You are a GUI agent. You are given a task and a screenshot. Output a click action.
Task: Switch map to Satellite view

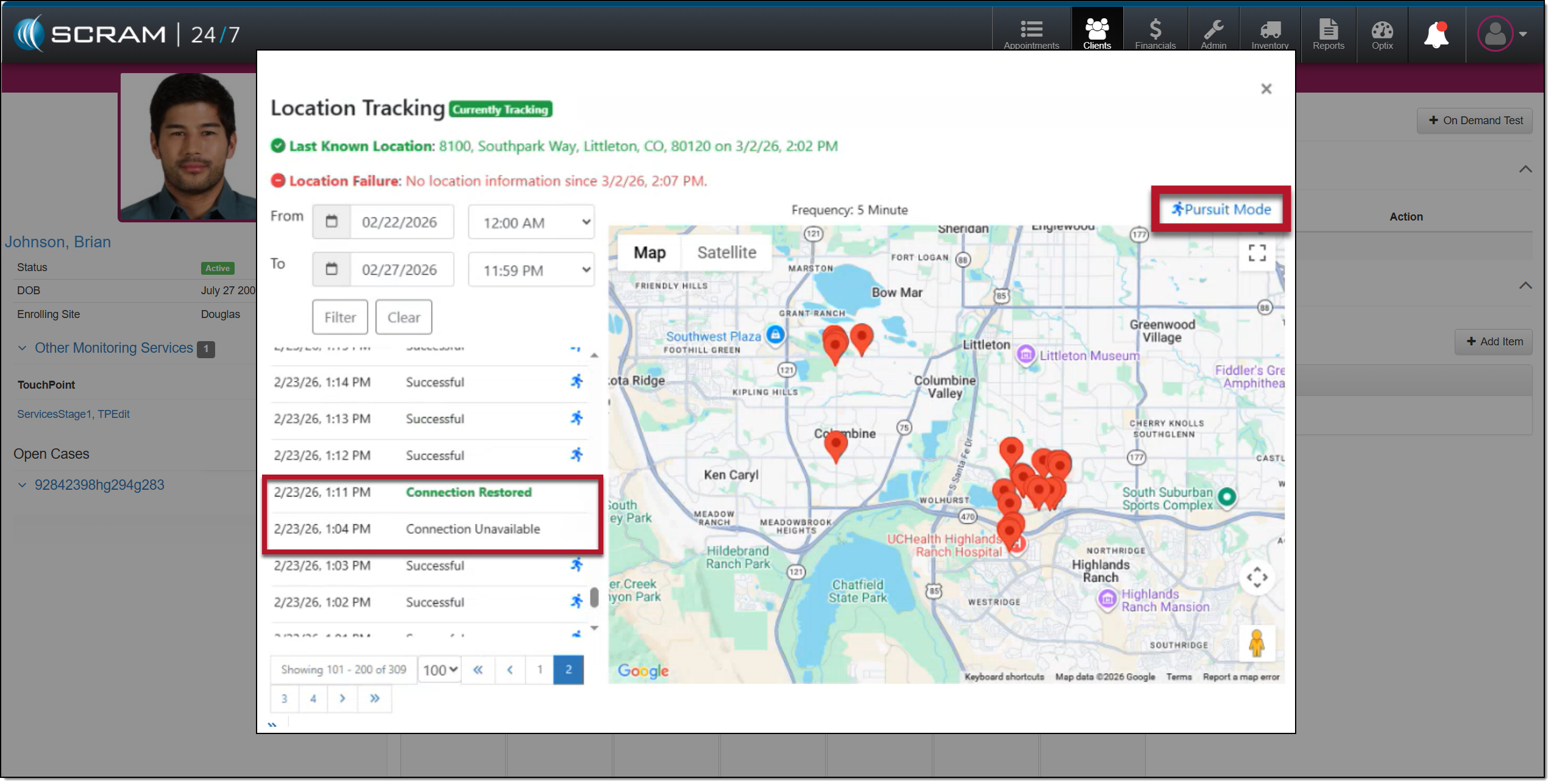tap(728, 253)
